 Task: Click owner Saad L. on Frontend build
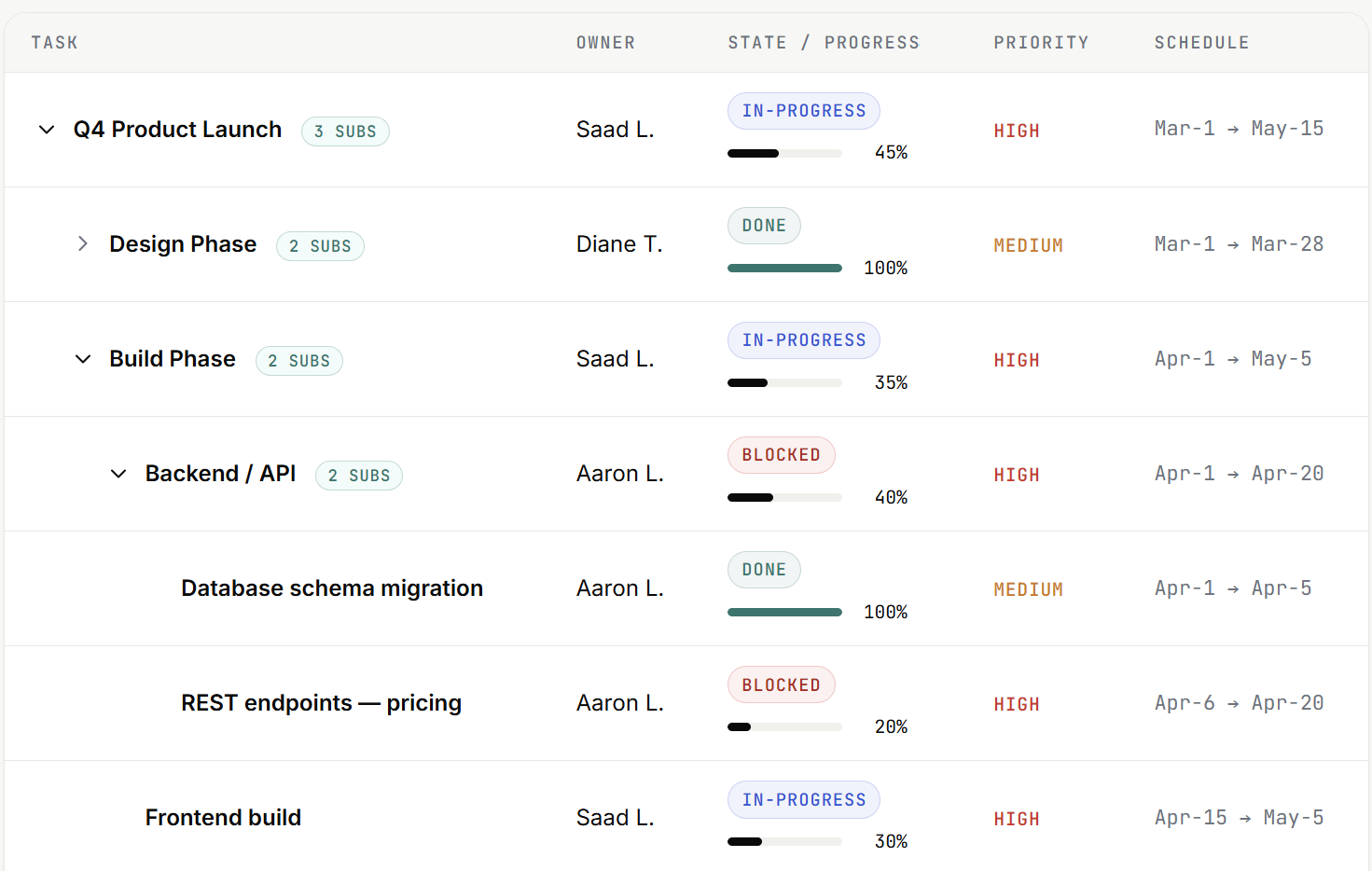615,818
